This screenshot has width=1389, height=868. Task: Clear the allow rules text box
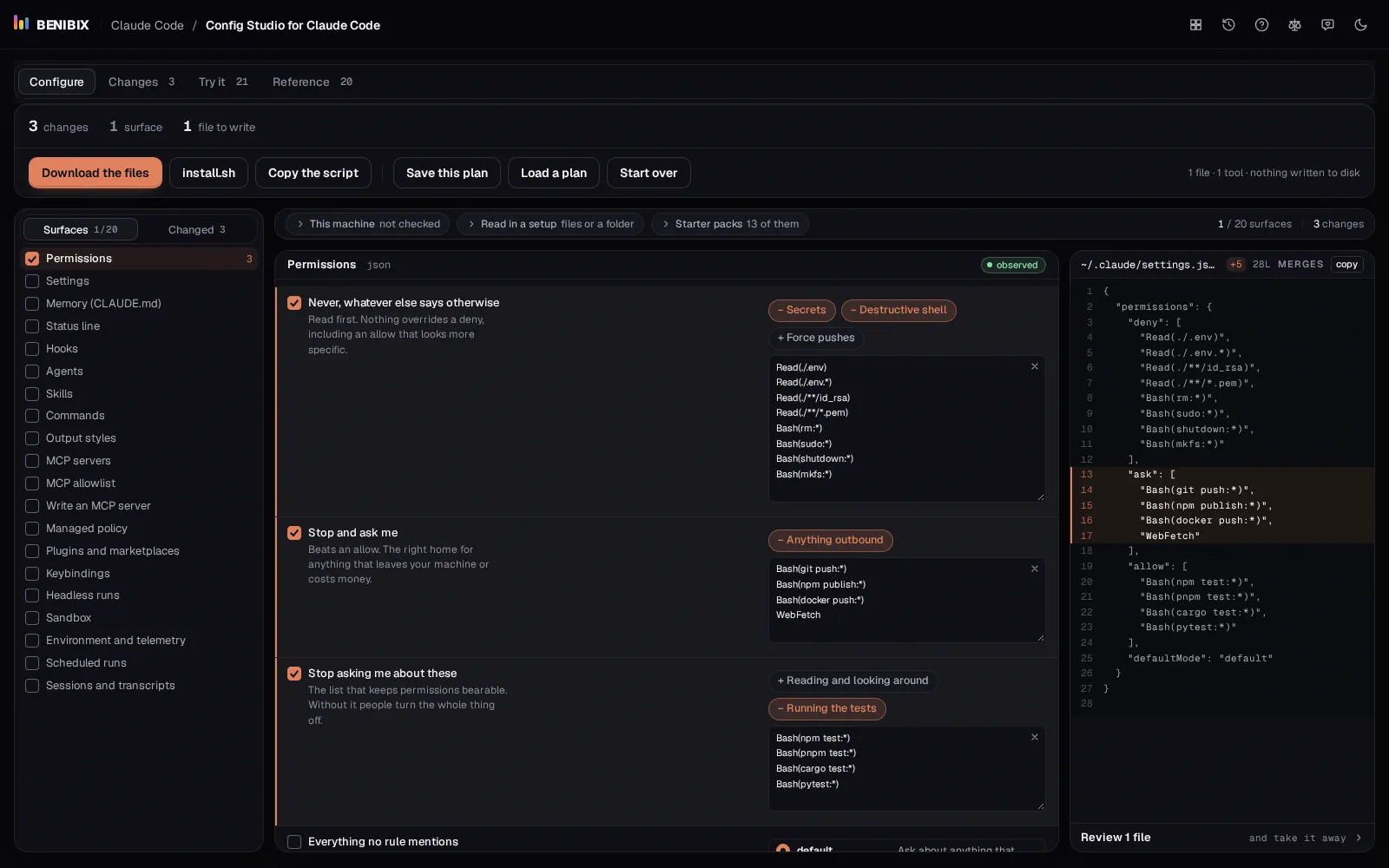(x=1034, y=737)
